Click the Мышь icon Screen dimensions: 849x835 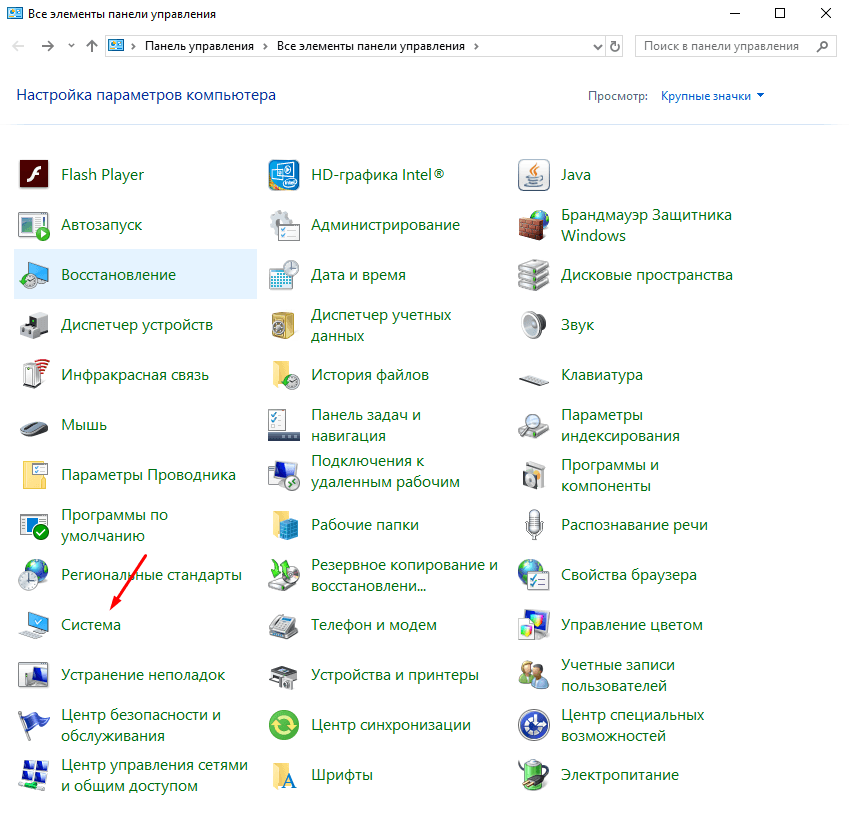tap(34, 428)
